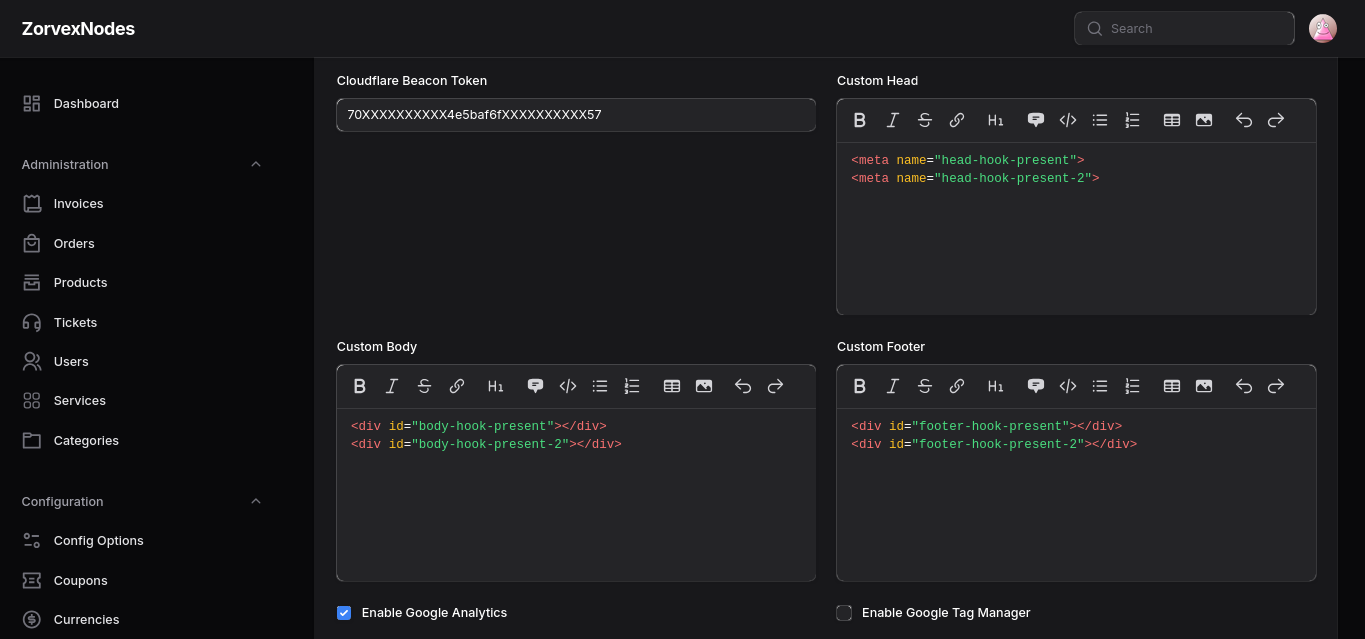The width and height of the screenshot is (1365, 639).
Task: Go to Tickets in the sidebar
Action: coord(75,323)
